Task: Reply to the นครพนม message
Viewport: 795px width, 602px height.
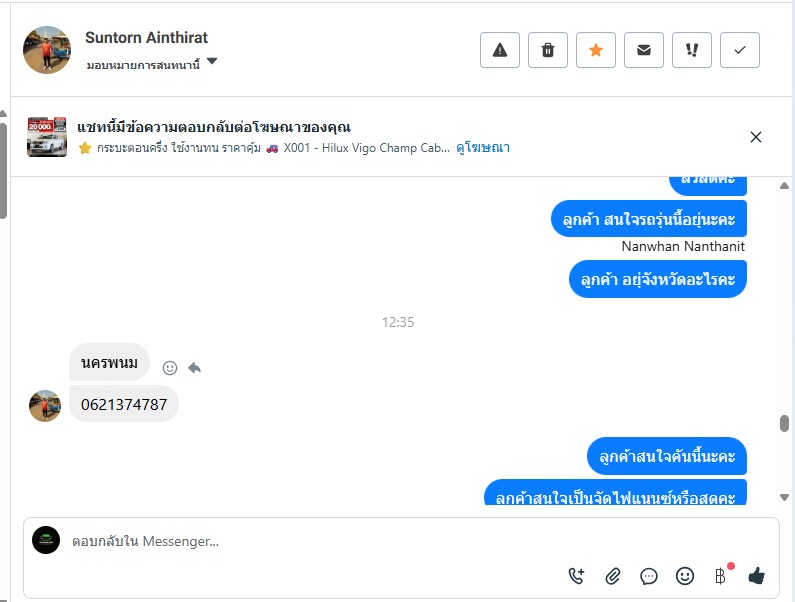Action: 195,368
